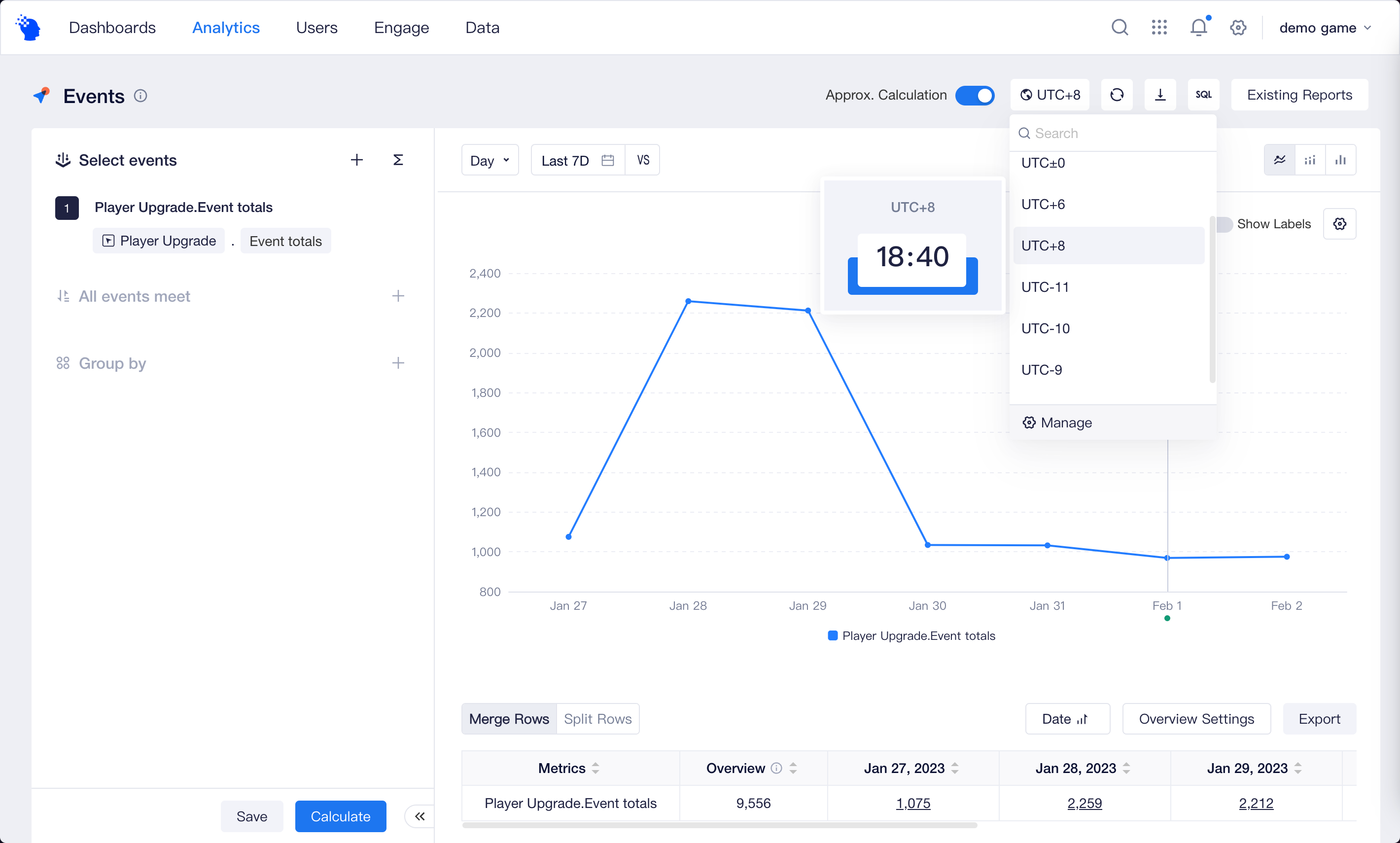The height and width of the screenshot is (843, 1400).
Task: Collapse the left panel with double-chevron
Action: pyautogui.click(x=420, y=816)
